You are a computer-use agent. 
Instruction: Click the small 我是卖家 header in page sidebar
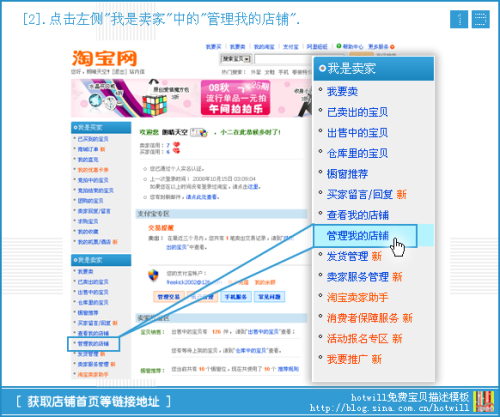[101, 260]
